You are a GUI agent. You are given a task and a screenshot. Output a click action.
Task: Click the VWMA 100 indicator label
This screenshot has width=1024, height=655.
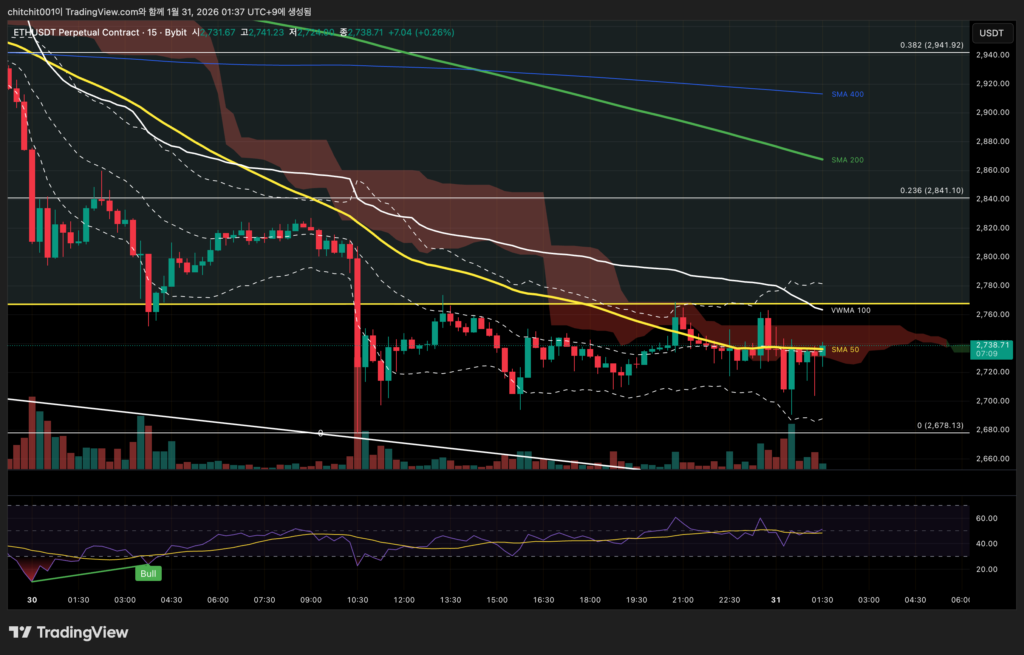(x=850, y=310)
